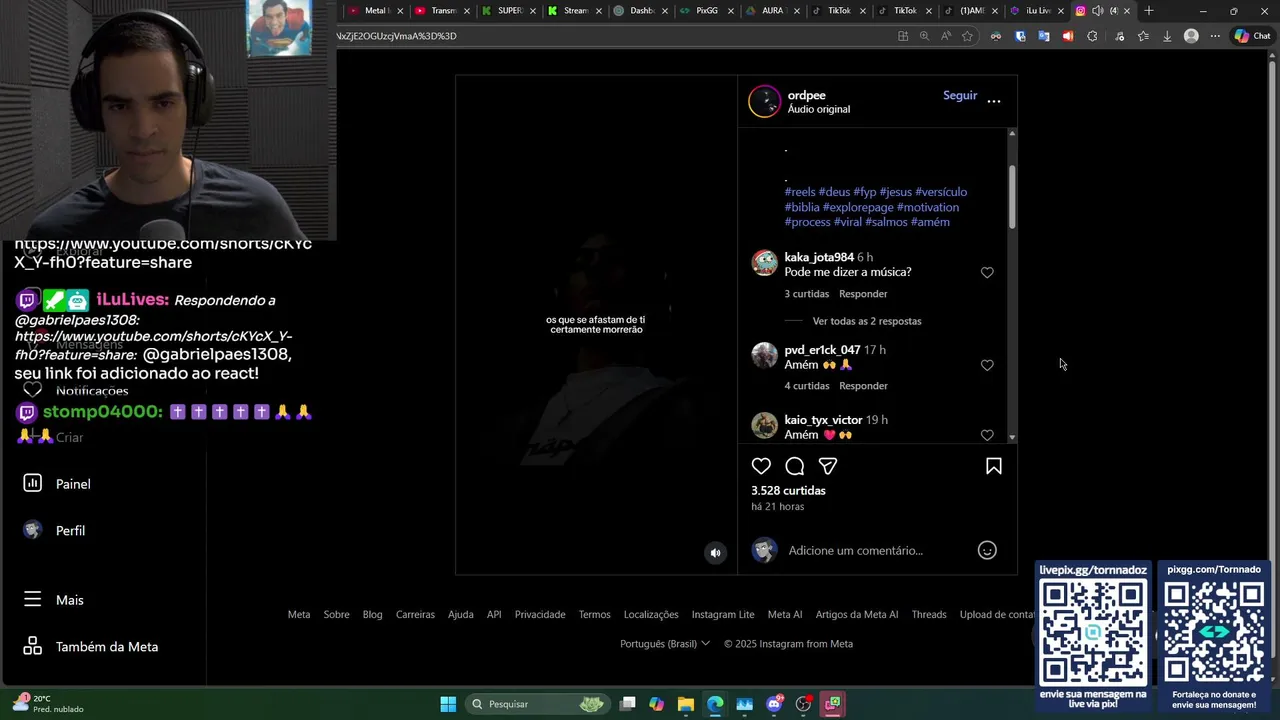View '4 curtidas' on pvd_er1ck_047 comment
The image size is (1280, 720).
[806, 386]
